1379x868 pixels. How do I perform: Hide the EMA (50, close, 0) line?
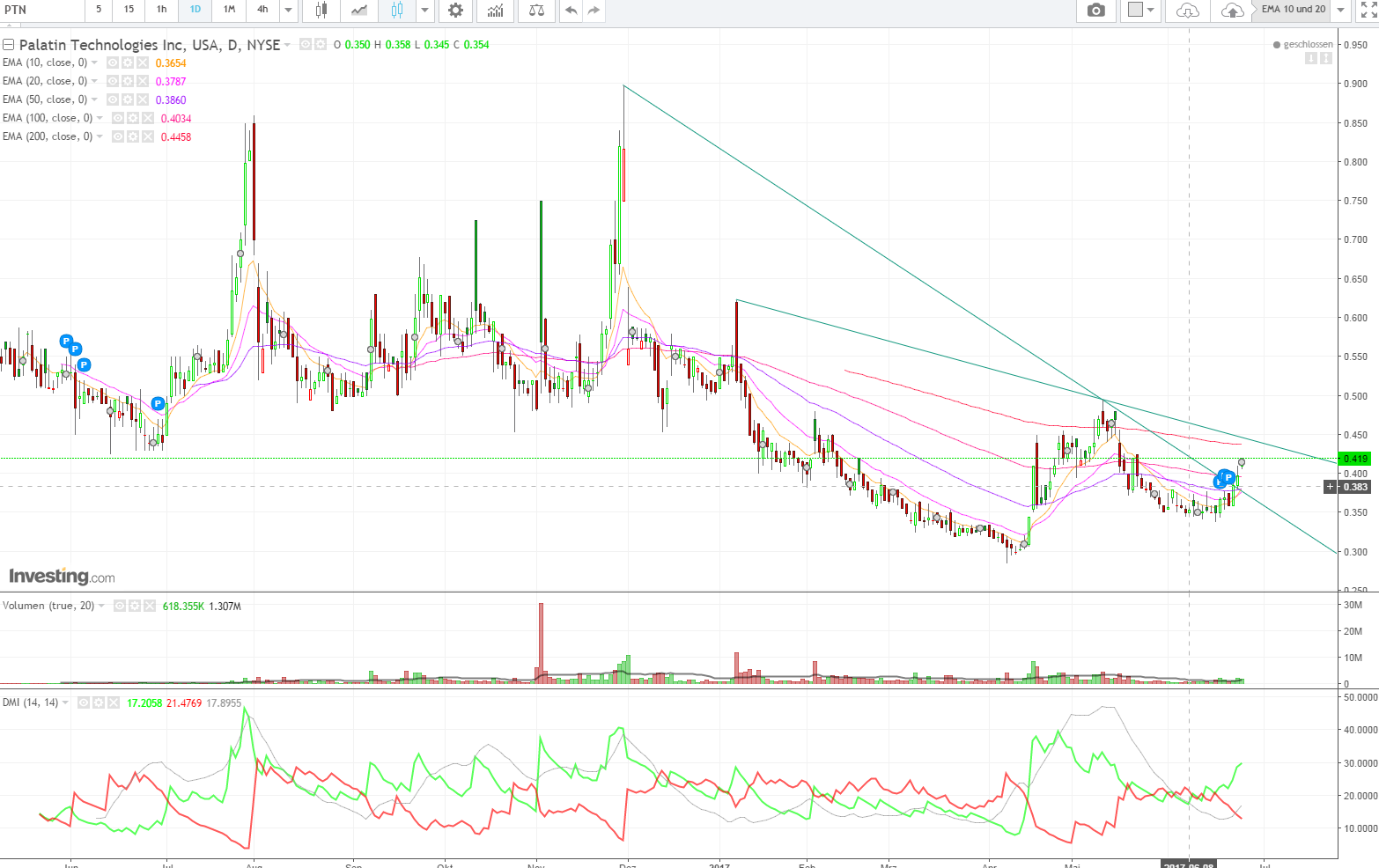[x=113, y=100]
